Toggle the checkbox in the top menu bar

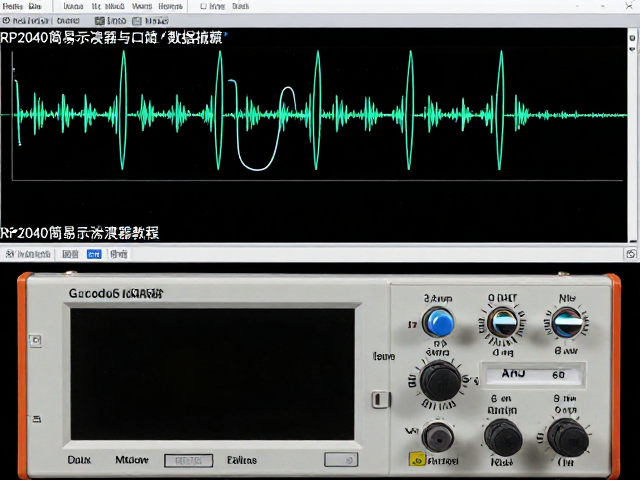[203, 6]
